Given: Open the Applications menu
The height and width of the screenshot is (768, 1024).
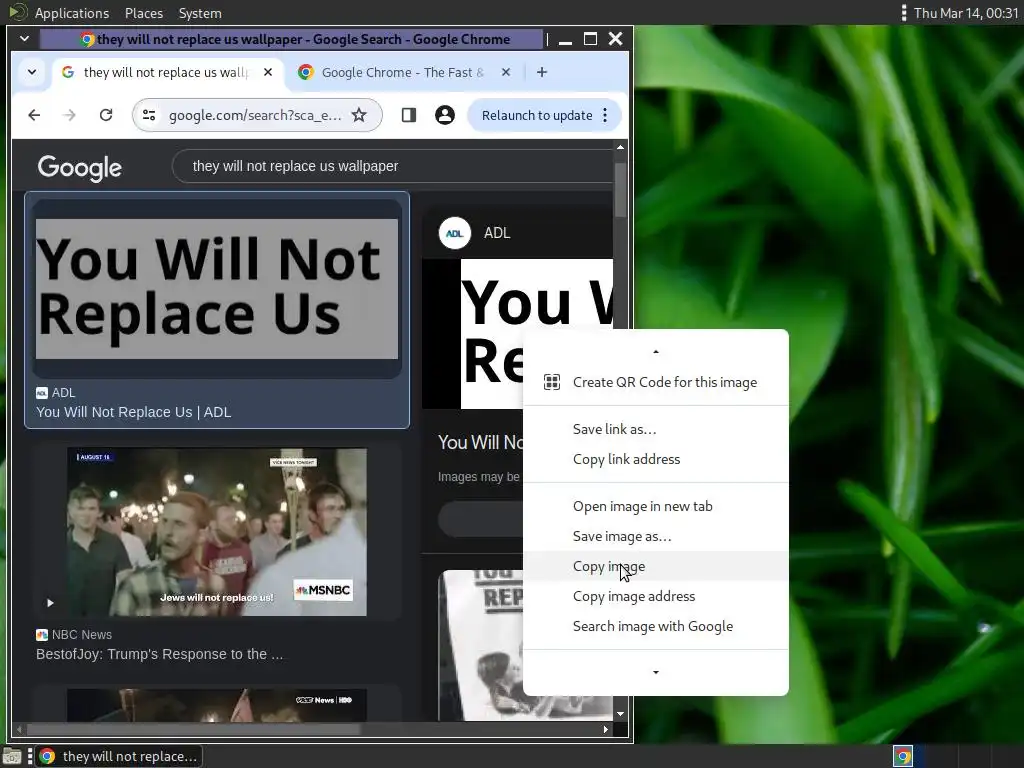Looking at the screenshot, I should tap(72, 13).
